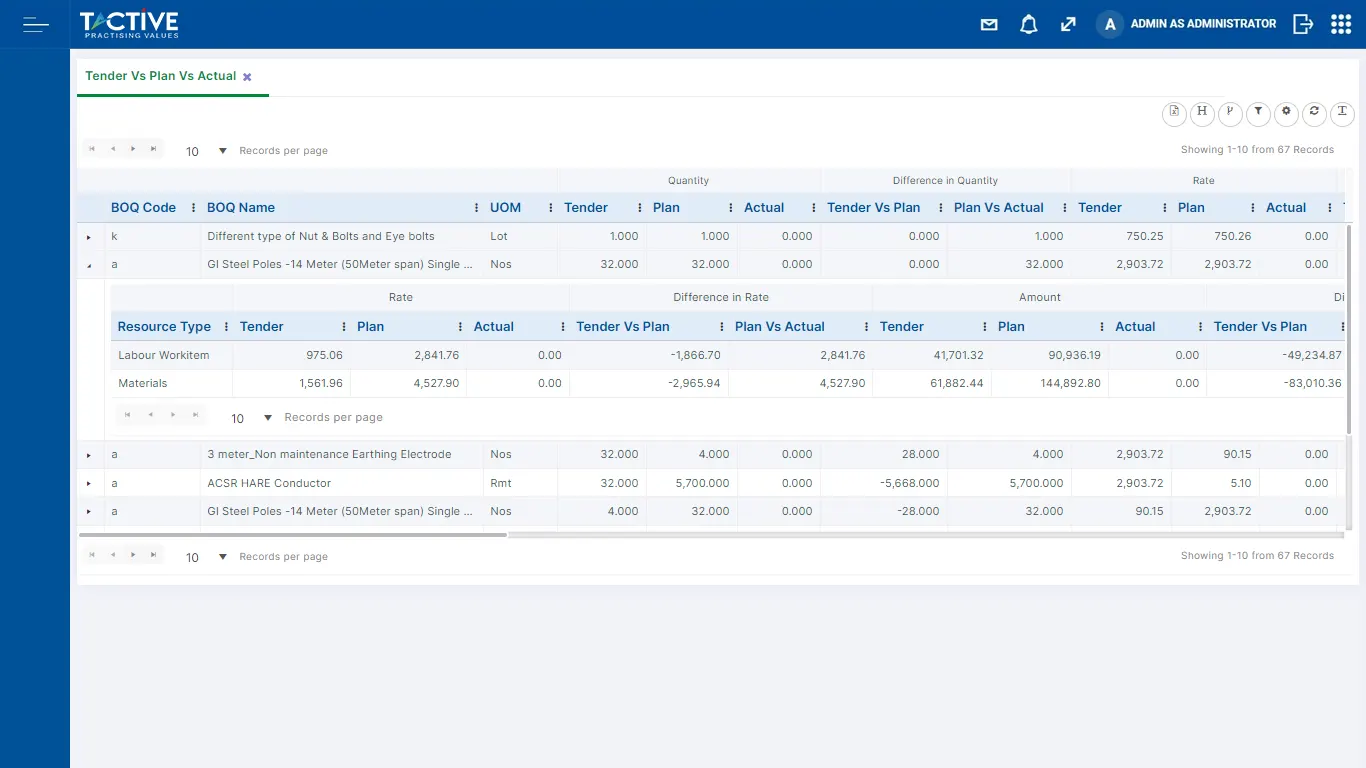Click the H toolbar icon

point(1202,113)
